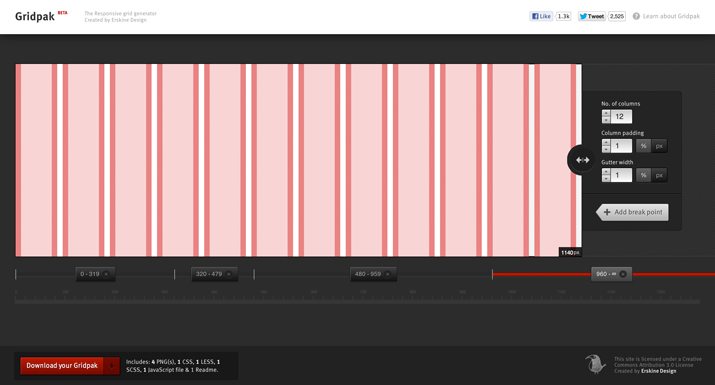715x385 pixels.
Task: Click Download your Gridpak button
Action: (x=62, y=366)
